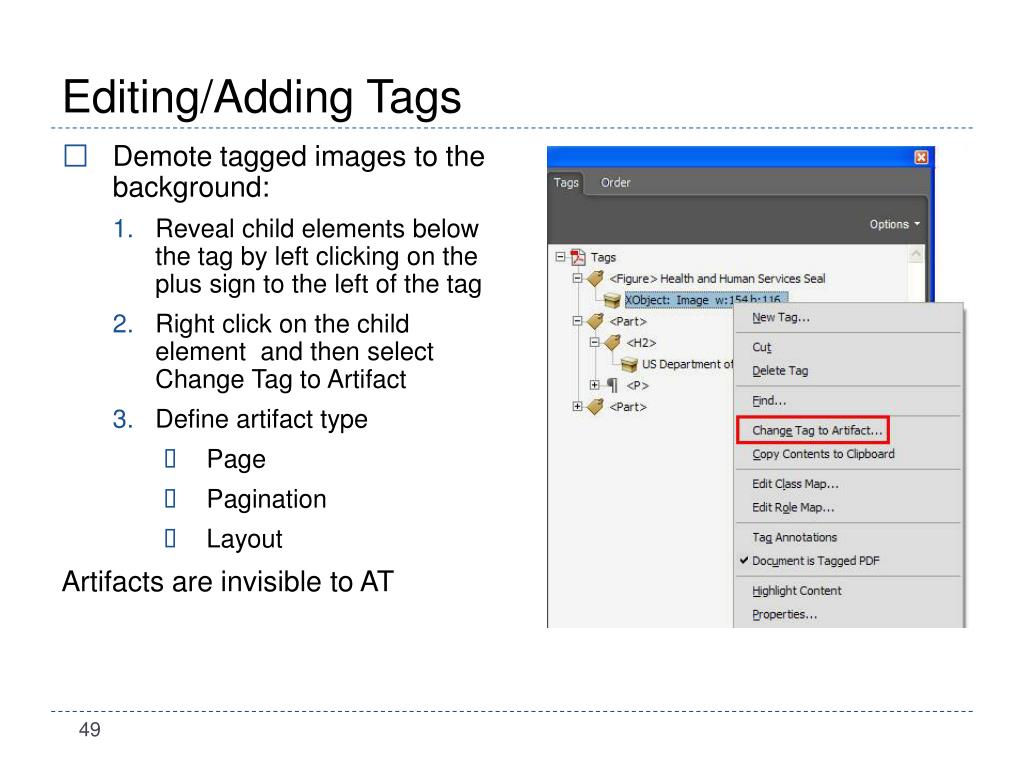Click the H2 tag's tag icon
Screen dimensions: 1024x768
click(x=612, y=342)
